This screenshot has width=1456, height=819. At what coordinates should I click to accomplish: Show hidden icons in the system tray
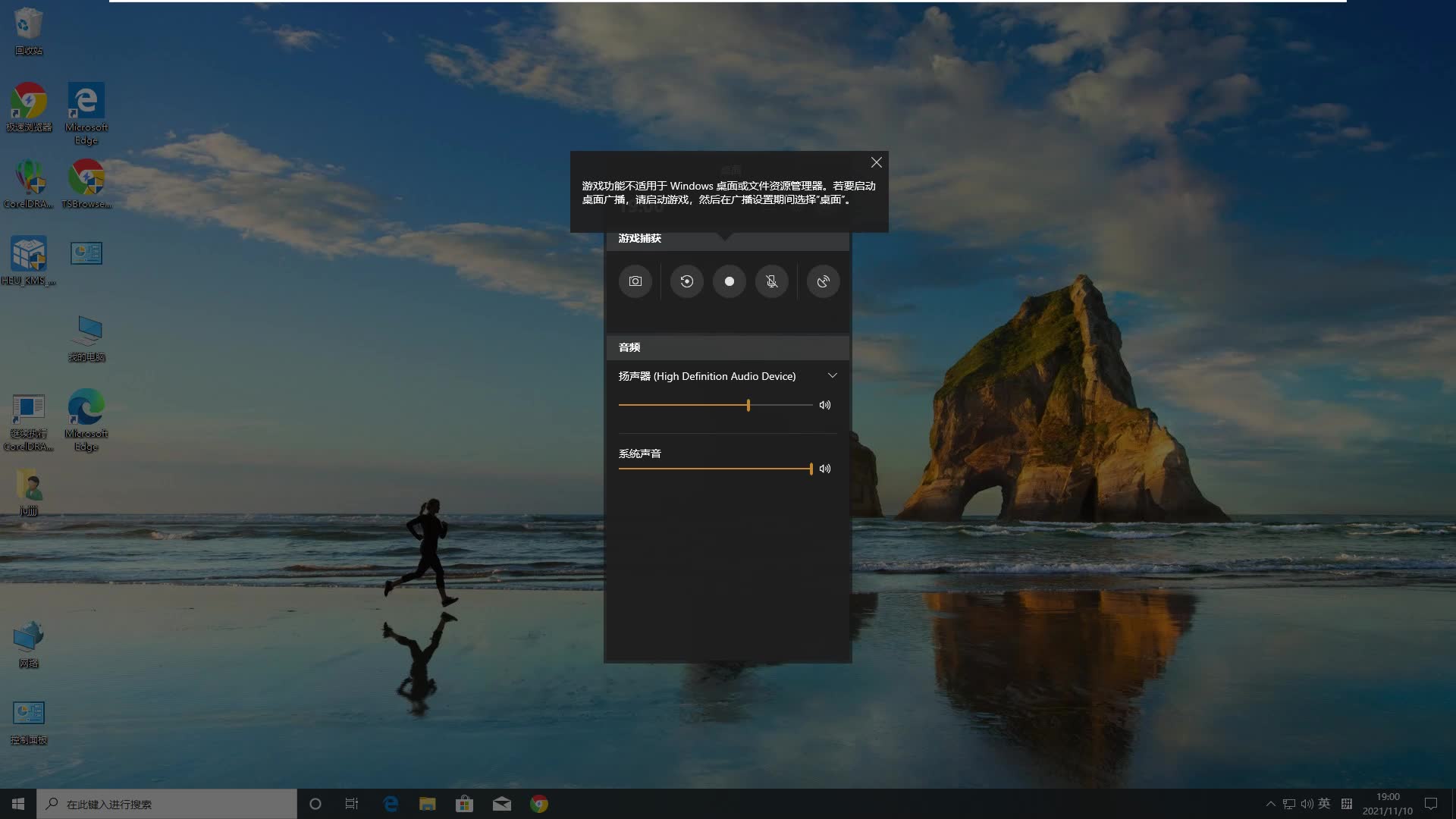pyautogui.click(x=1269, y=803)
